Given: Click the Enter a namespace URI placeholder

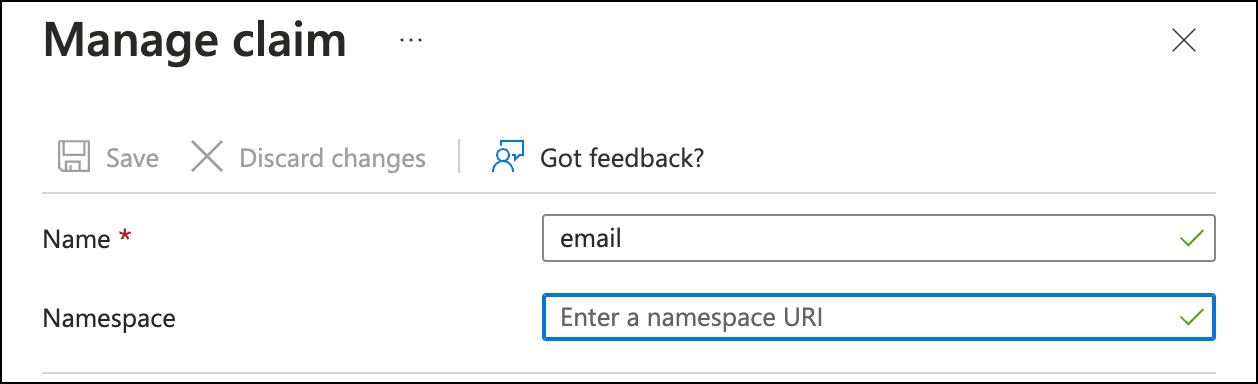Looking at the screenshot, I should tap(697, 318).
